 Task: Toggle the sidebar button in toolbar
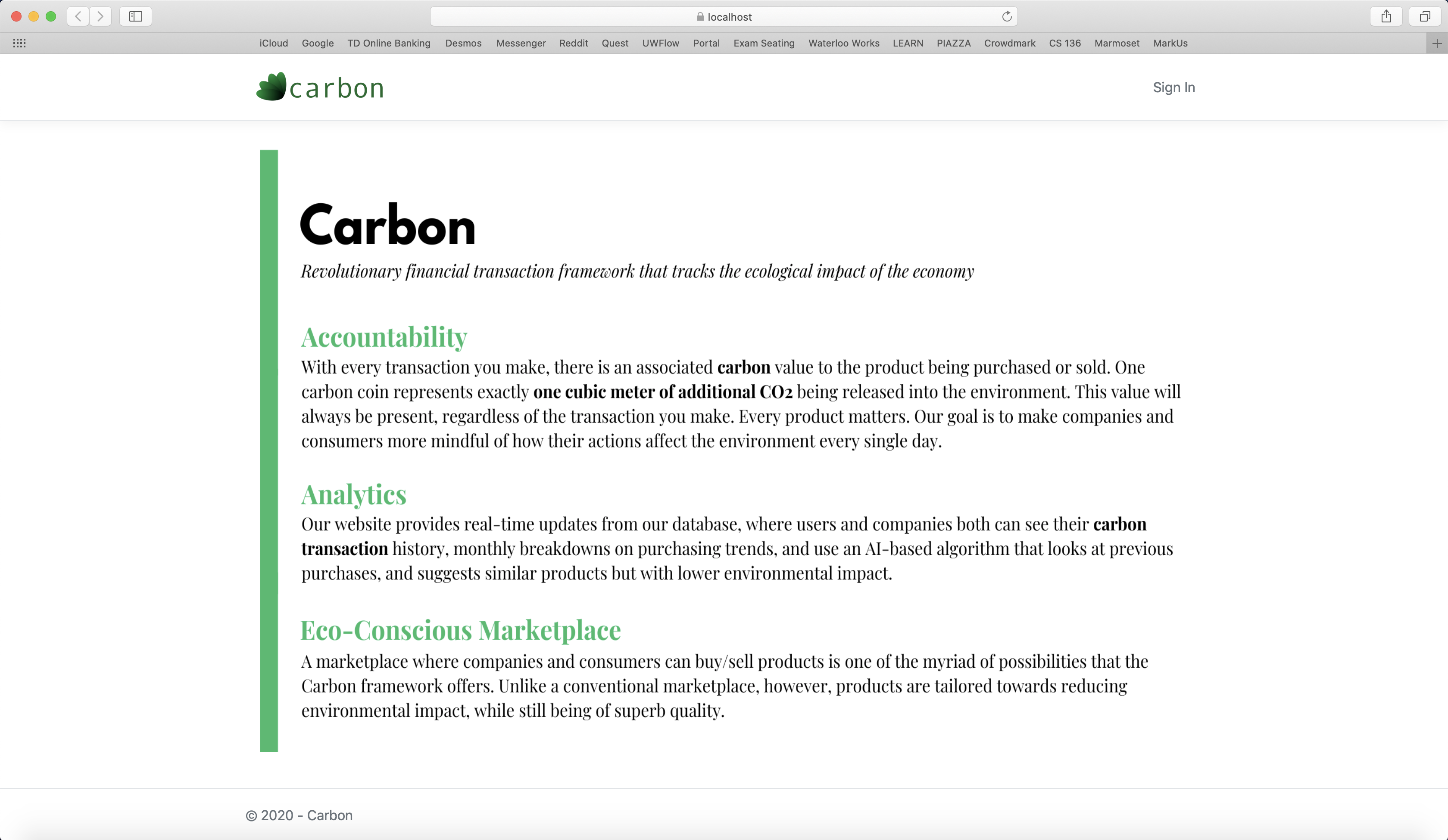[x=136, y=16]
